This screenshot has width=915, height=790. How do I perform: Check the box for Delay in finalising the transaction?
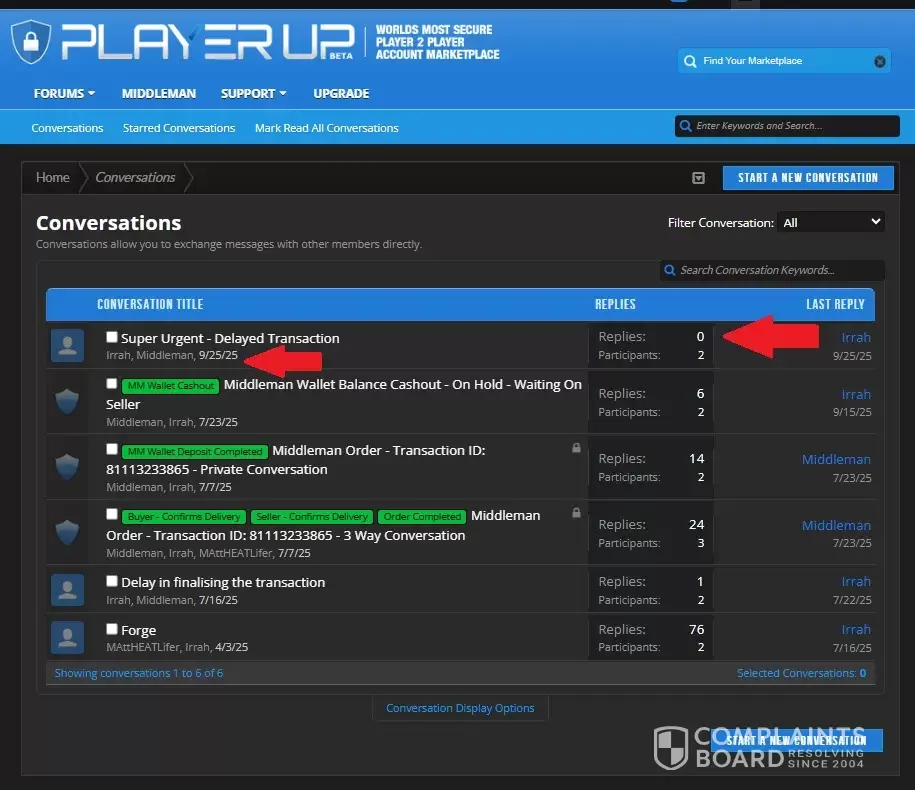coord(112,581)
